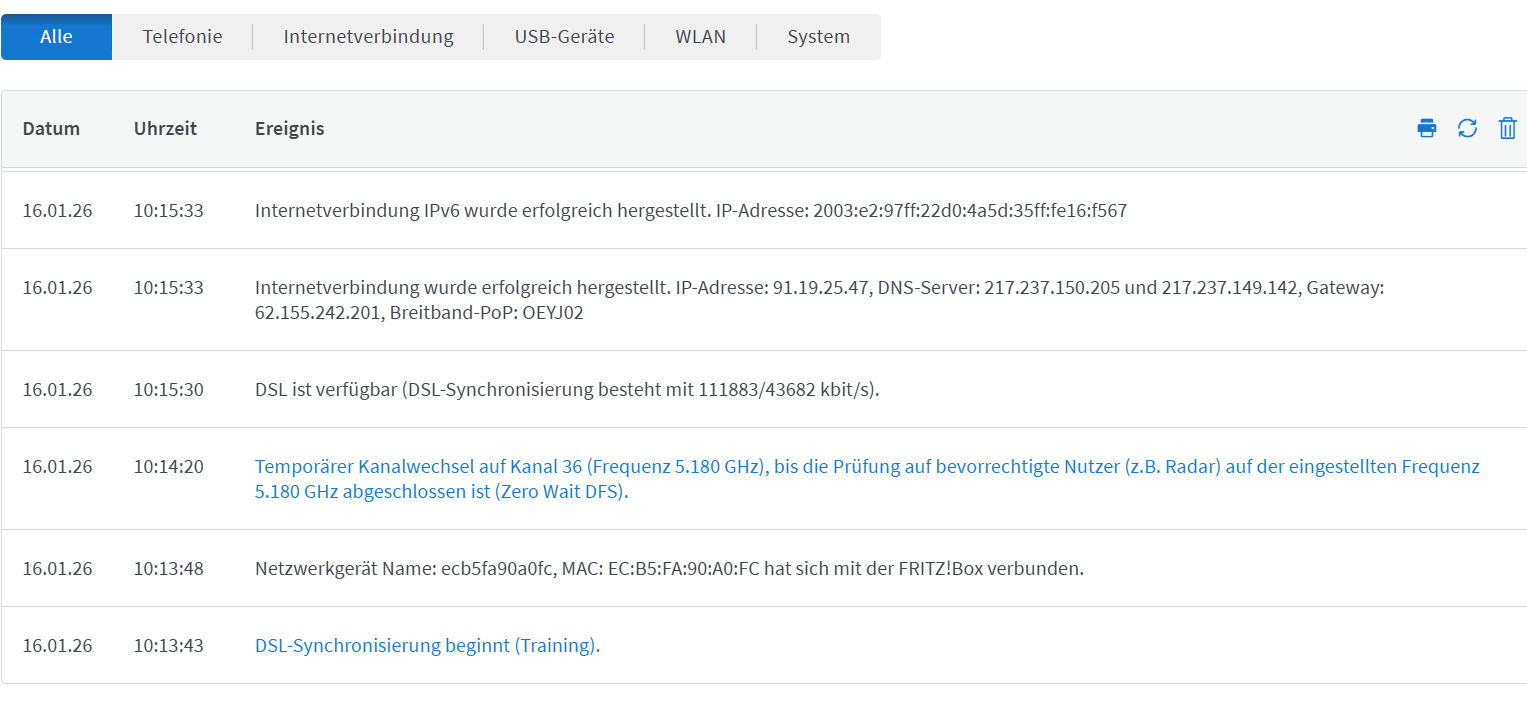Image resolution: width=1527 pixels, height=708 pixels.
Task: Select the IPv6 connection established event
Action: pyautogui.click(x=690, y=211)
